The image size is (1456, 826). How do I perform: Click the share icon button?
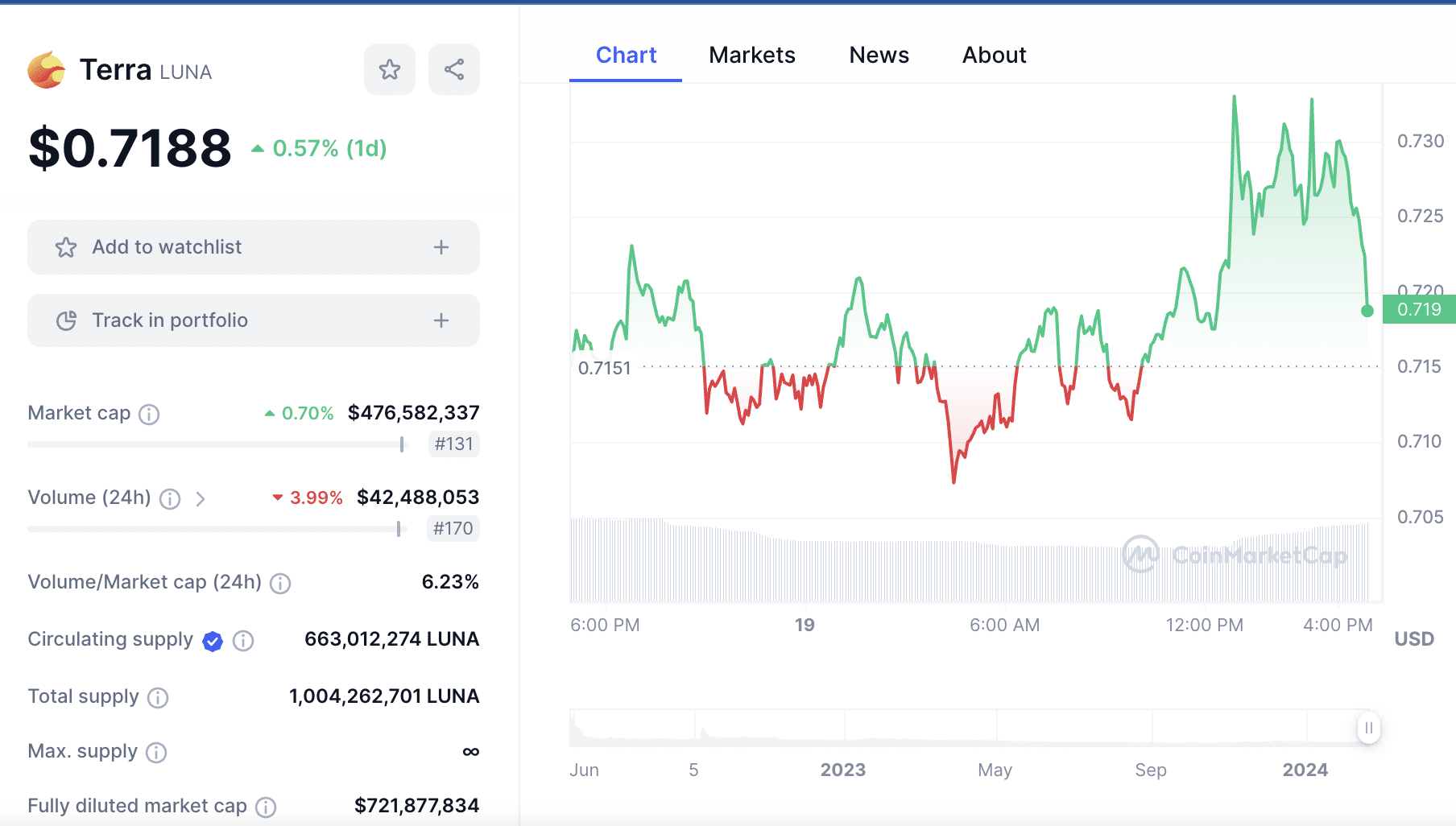(454, 70)
